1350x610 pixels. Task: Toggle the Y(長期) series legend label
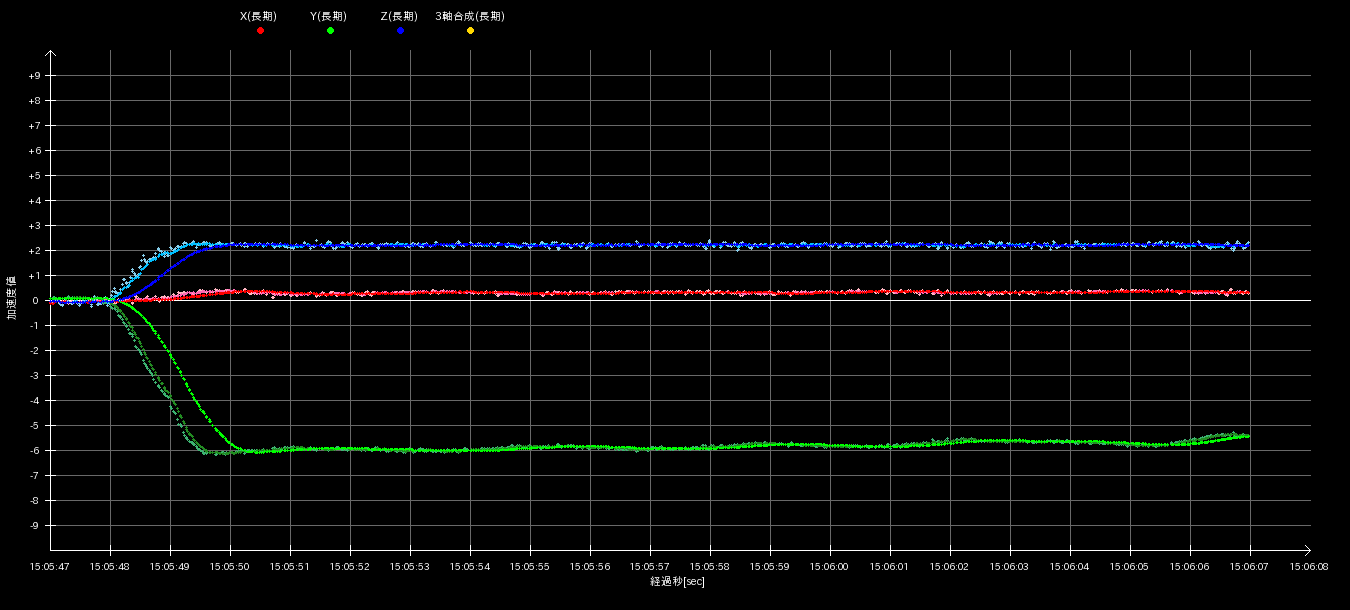329,16
